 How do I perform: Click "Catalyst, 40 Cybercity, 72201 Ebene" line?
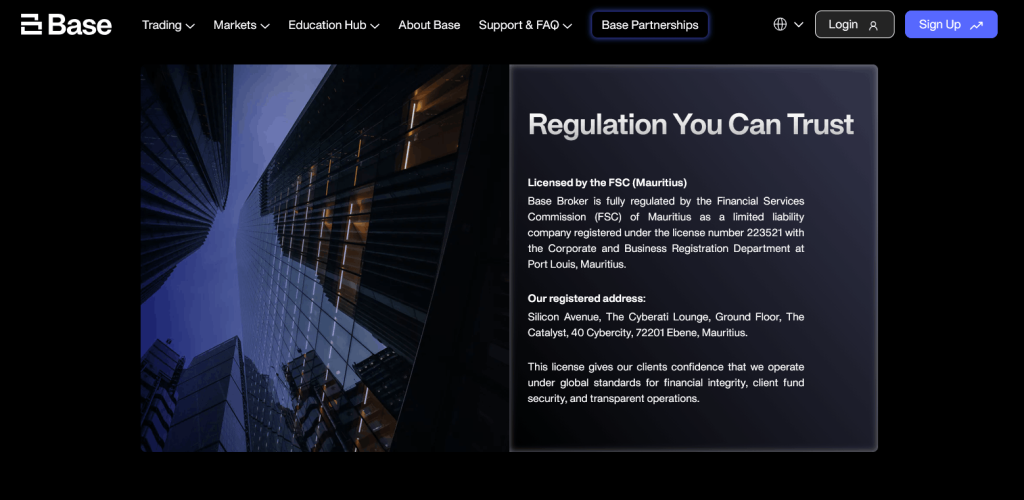pos(637,332)
